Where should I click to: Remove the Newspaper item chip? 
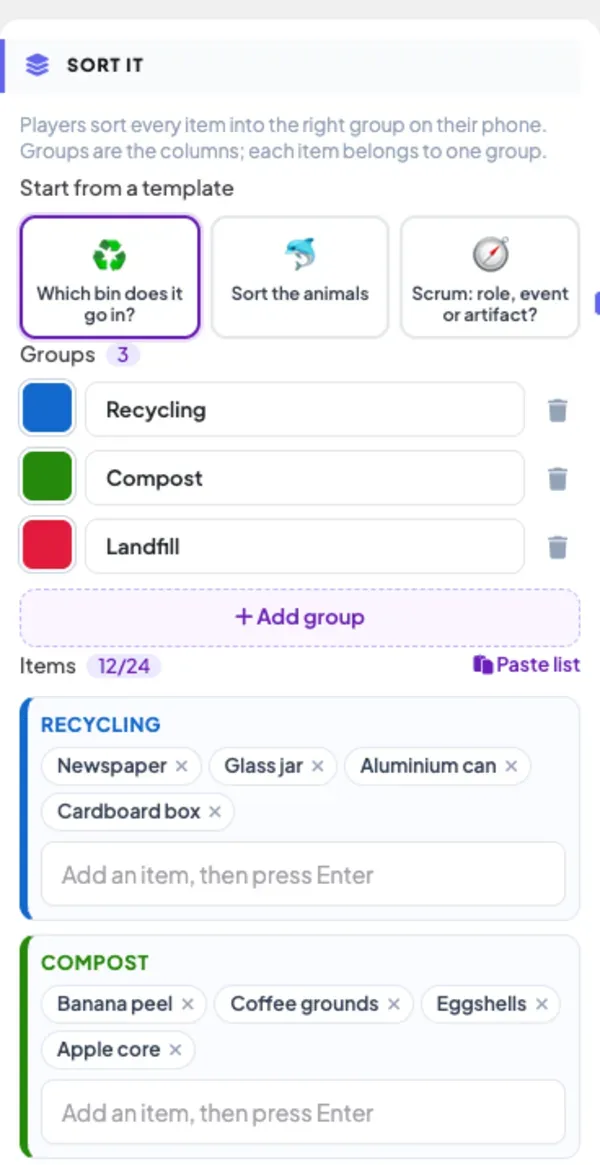pos(181,766)
